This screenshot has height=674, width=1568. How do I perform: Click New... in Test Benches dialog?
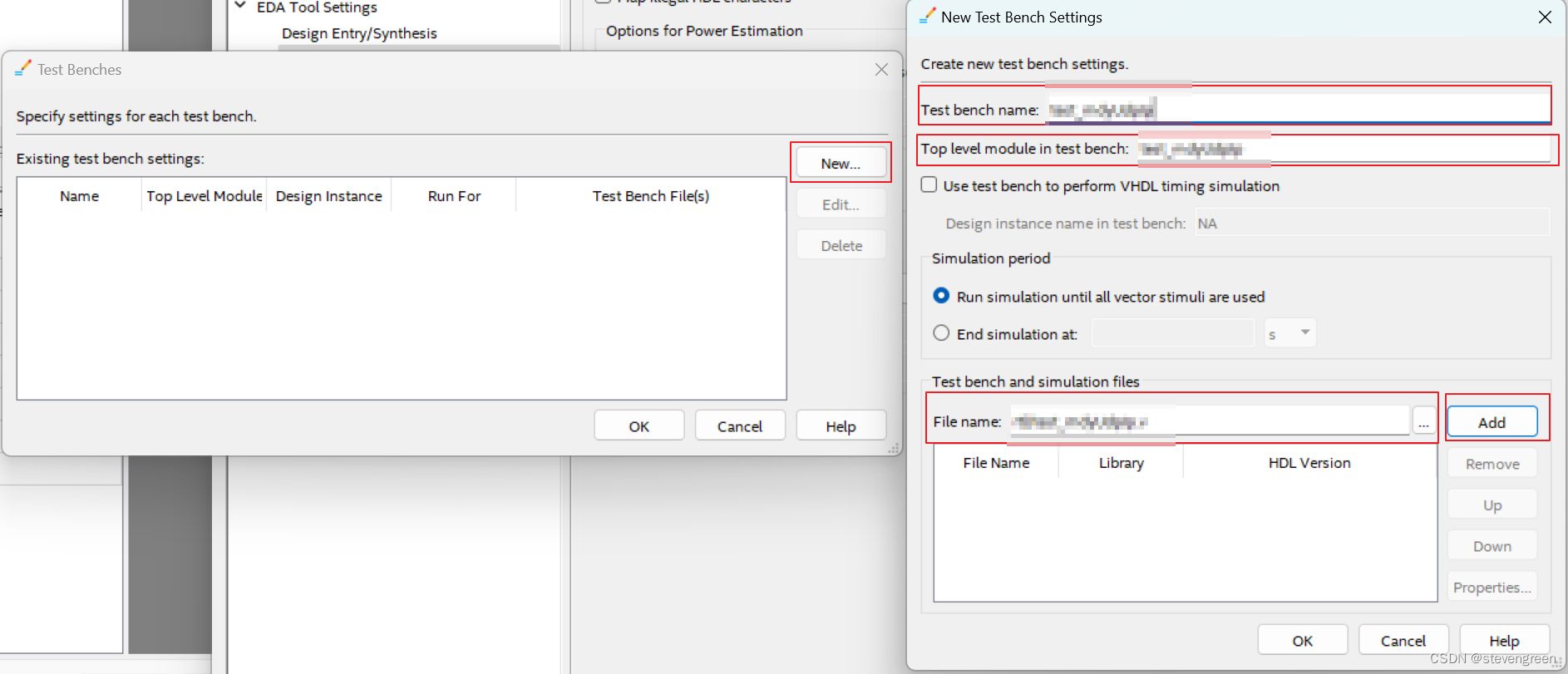pyautogui.click(x=841, y=163)
